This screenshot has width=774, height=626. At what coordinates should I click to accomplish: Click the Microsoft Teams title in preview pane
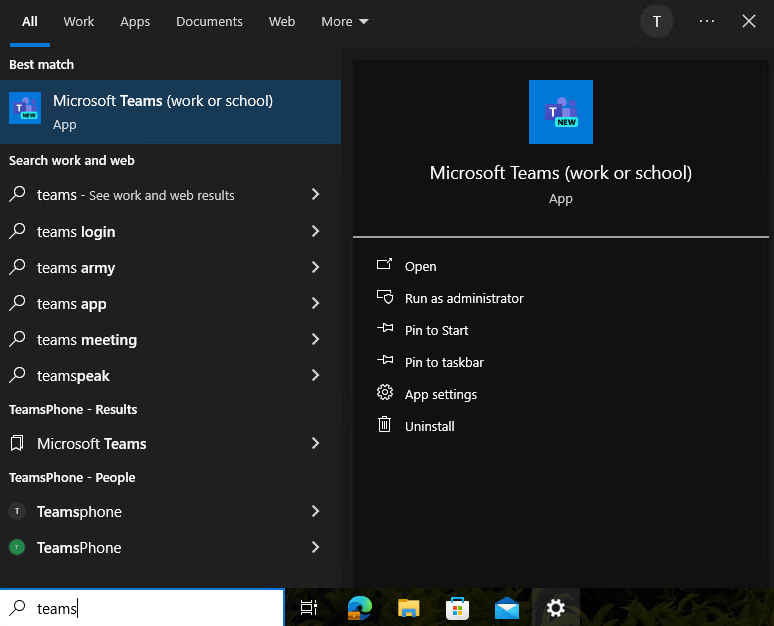pos(561,173)
